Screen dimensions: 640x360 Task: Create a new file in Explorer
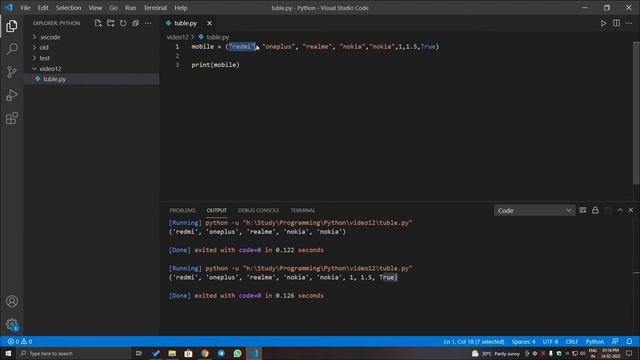(x=98, y=23)
